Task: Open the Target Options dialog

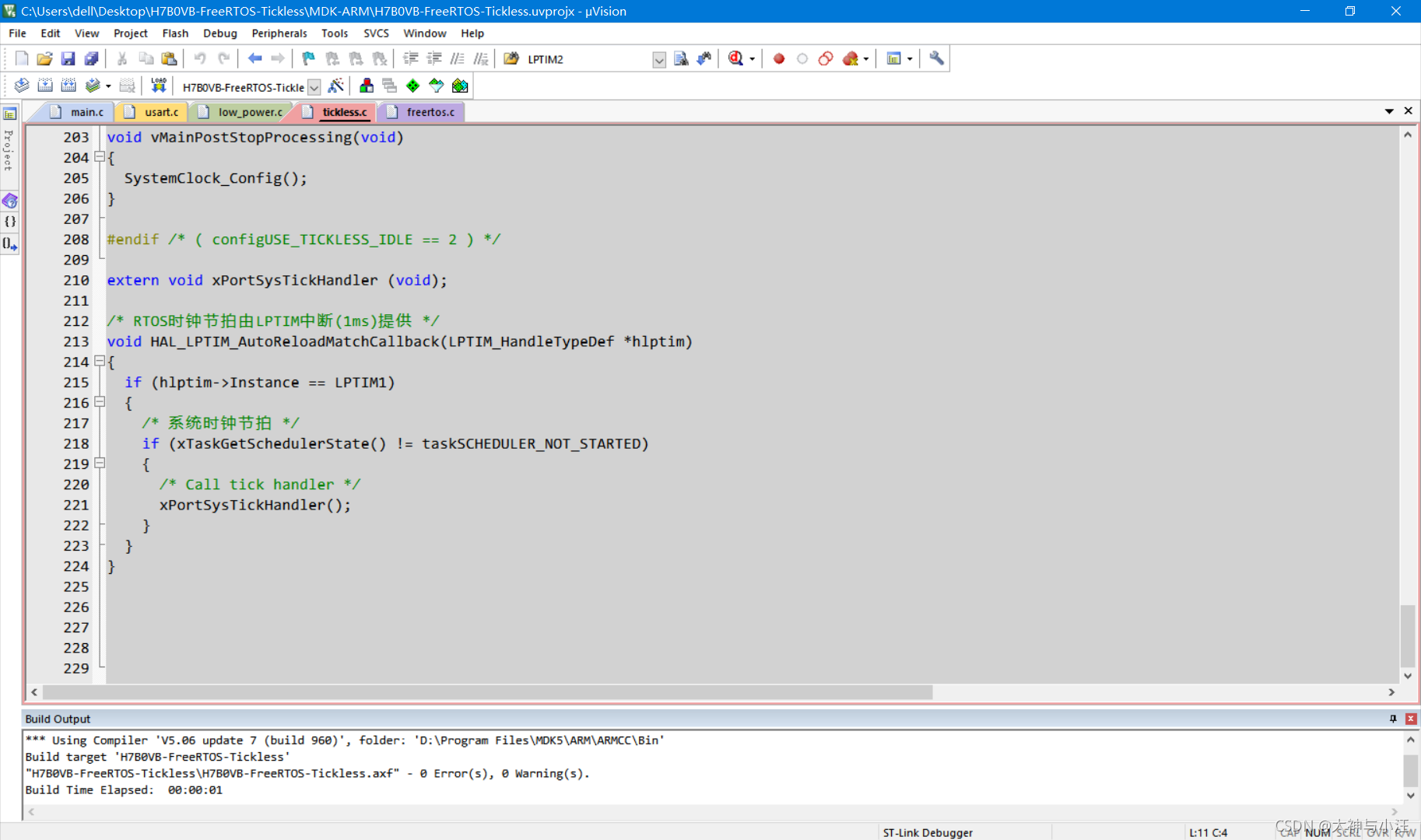Action: [x=337, y=86]
